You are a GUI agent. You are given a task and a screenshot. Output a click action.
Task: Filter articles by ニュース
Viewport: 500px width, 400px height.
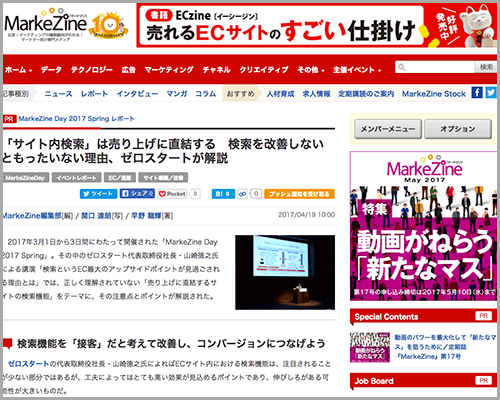tap(58, 94)
